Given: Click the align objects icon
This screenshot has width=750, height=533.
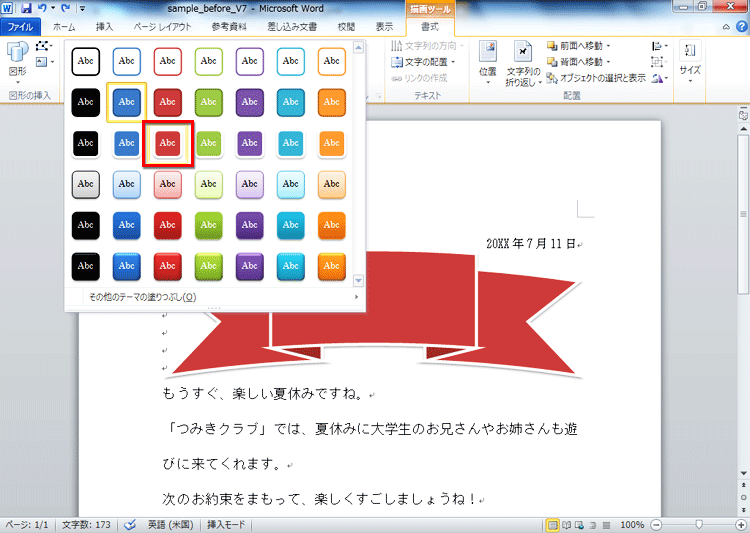Looking at the screenshot, I should [x=660, y=46].
